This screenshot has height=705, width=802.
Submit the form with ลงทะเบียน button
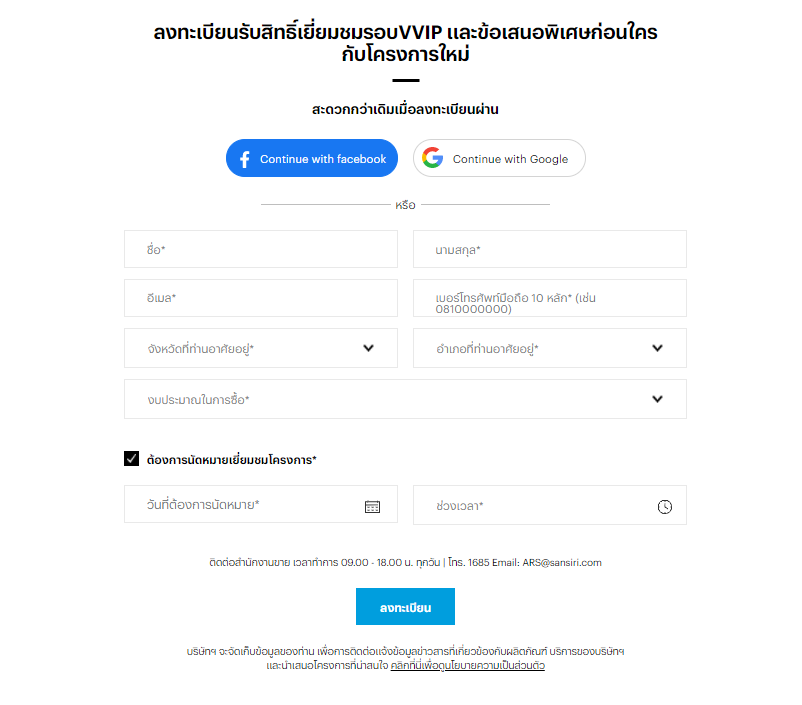(405, 606)
